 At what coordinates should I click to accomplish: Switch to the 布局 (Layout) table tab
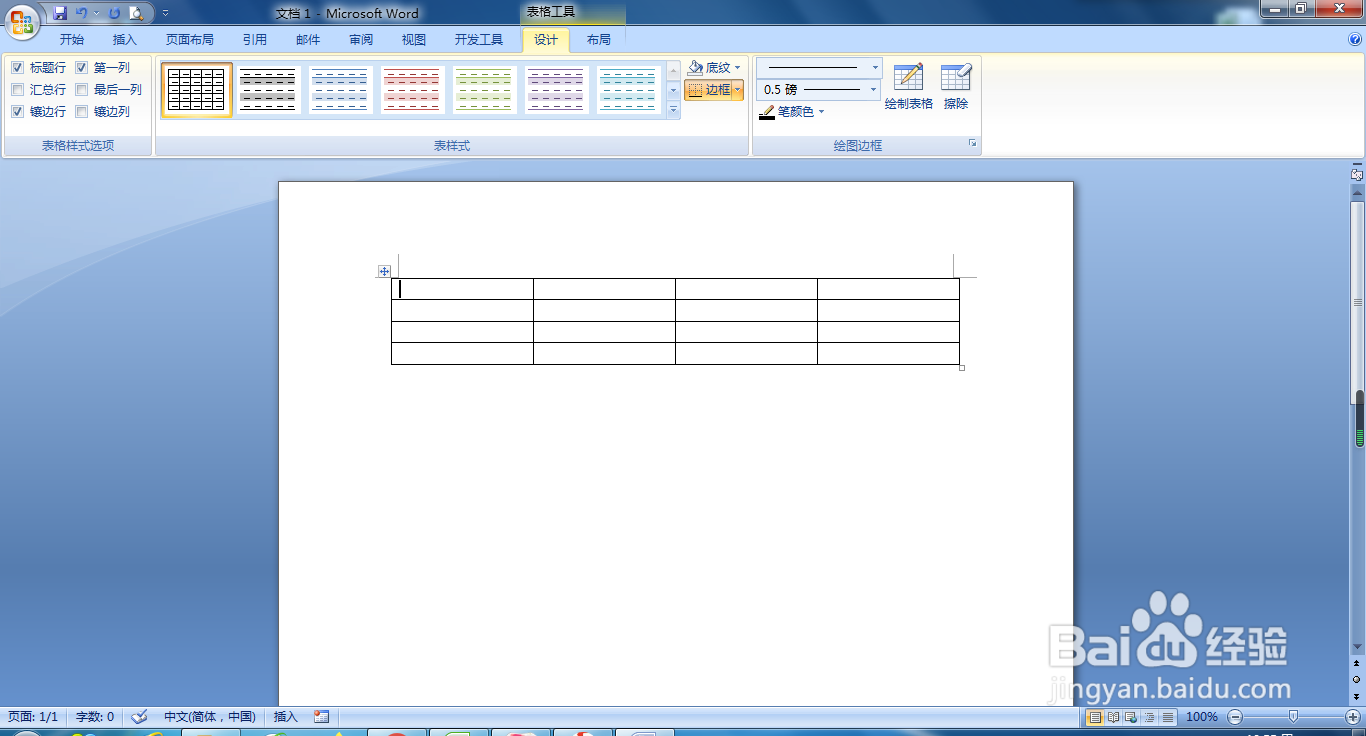point(599,40)
